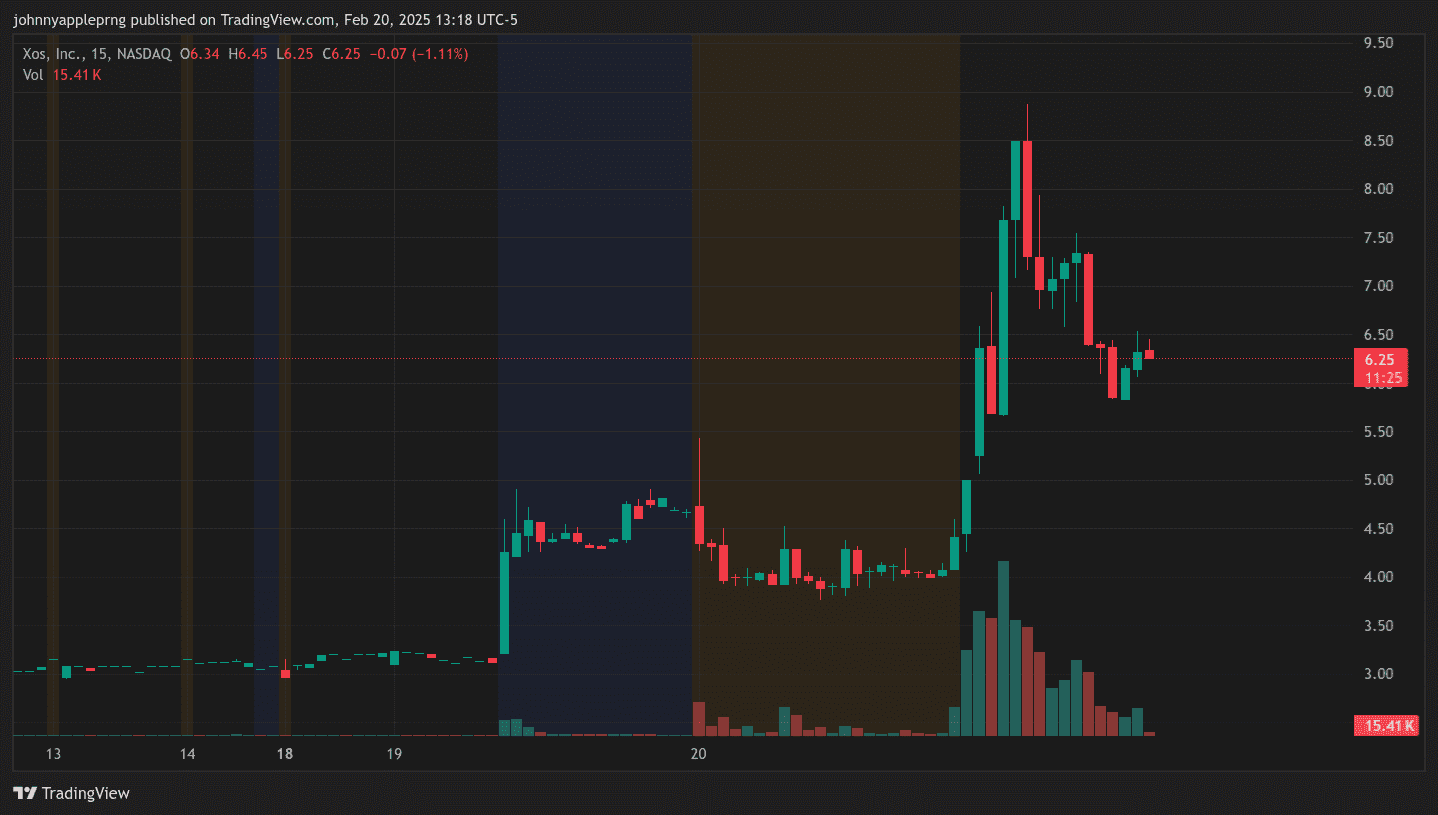The width and height of the screenshot is (1438, 815).
Task: Click the low value L6.25
Action: point(294,54)
